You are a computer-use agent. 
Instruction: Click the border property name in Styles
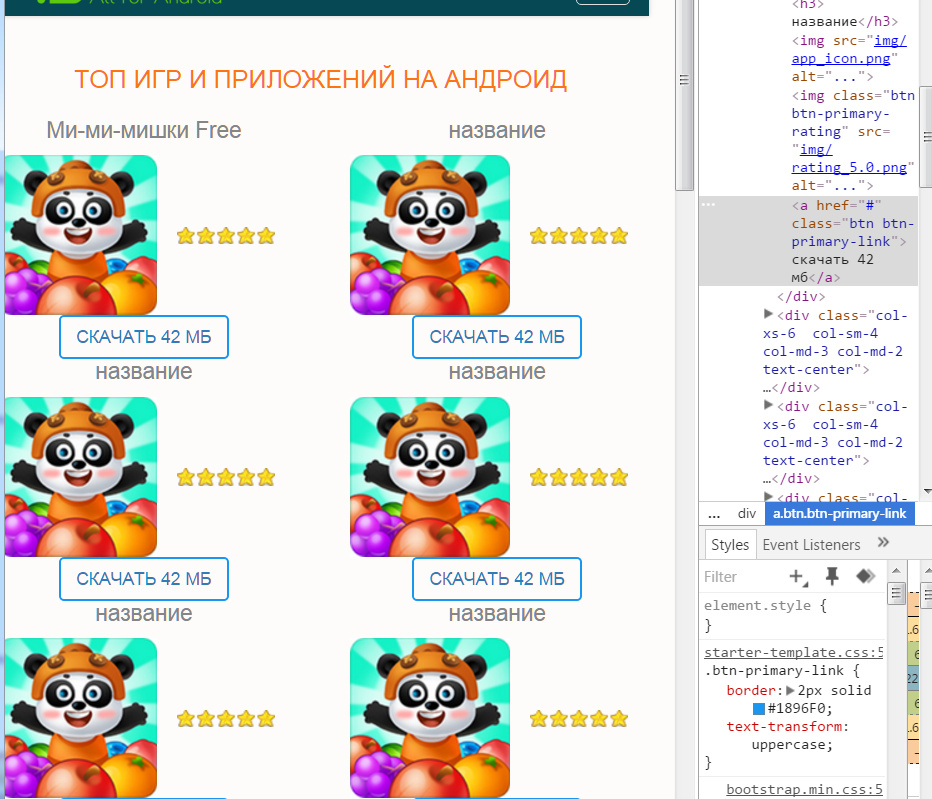[x=751, y=690]
